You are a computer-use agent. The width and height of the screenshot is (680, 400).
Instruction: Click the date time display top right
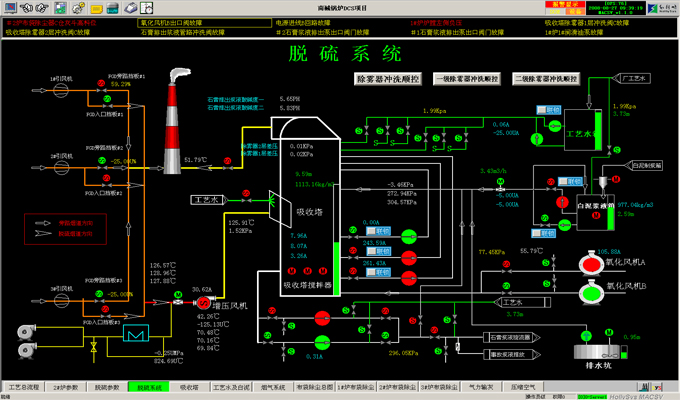click(616, 8)
